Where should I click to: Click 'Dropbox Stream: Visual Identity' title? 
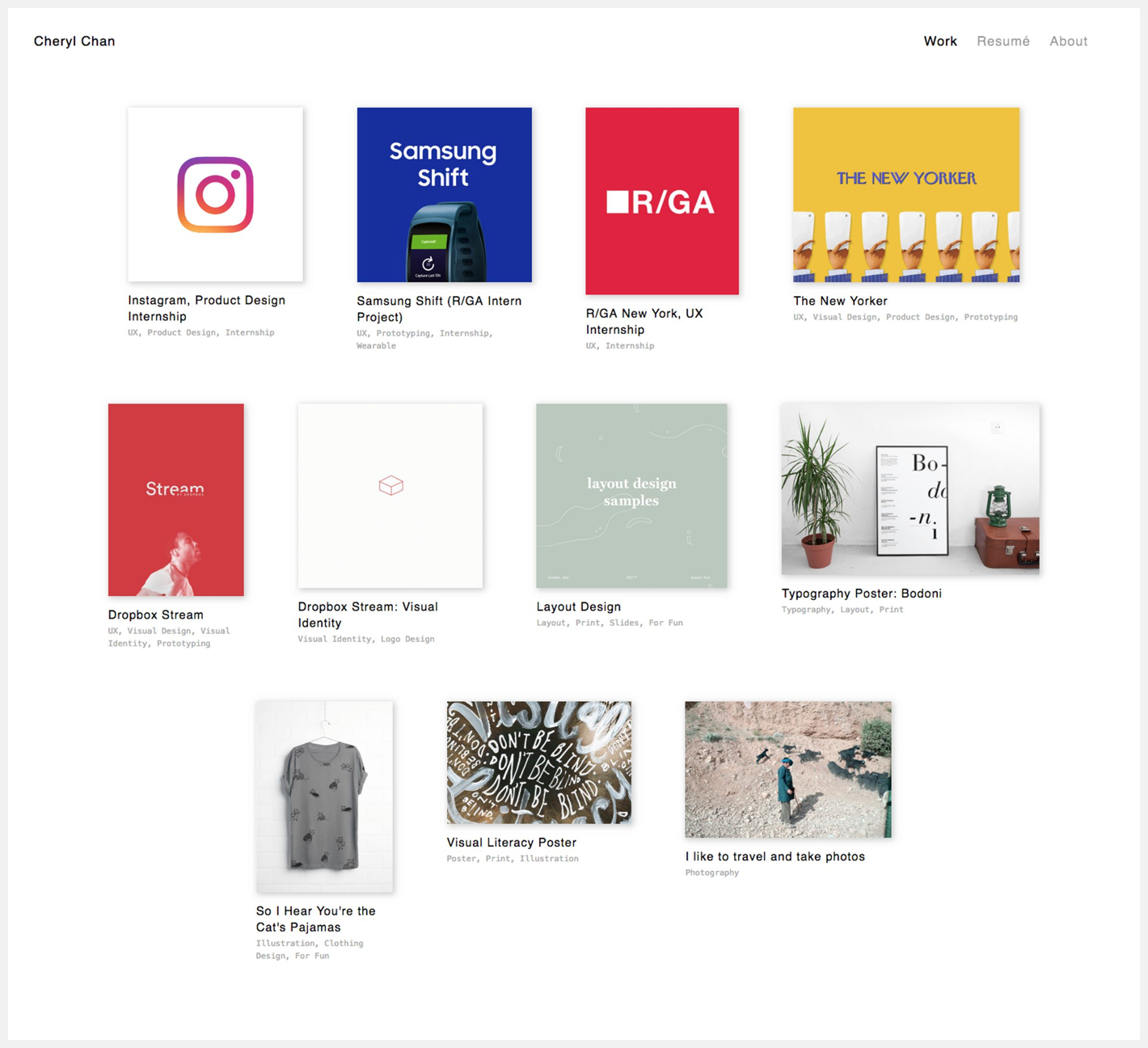368,615
